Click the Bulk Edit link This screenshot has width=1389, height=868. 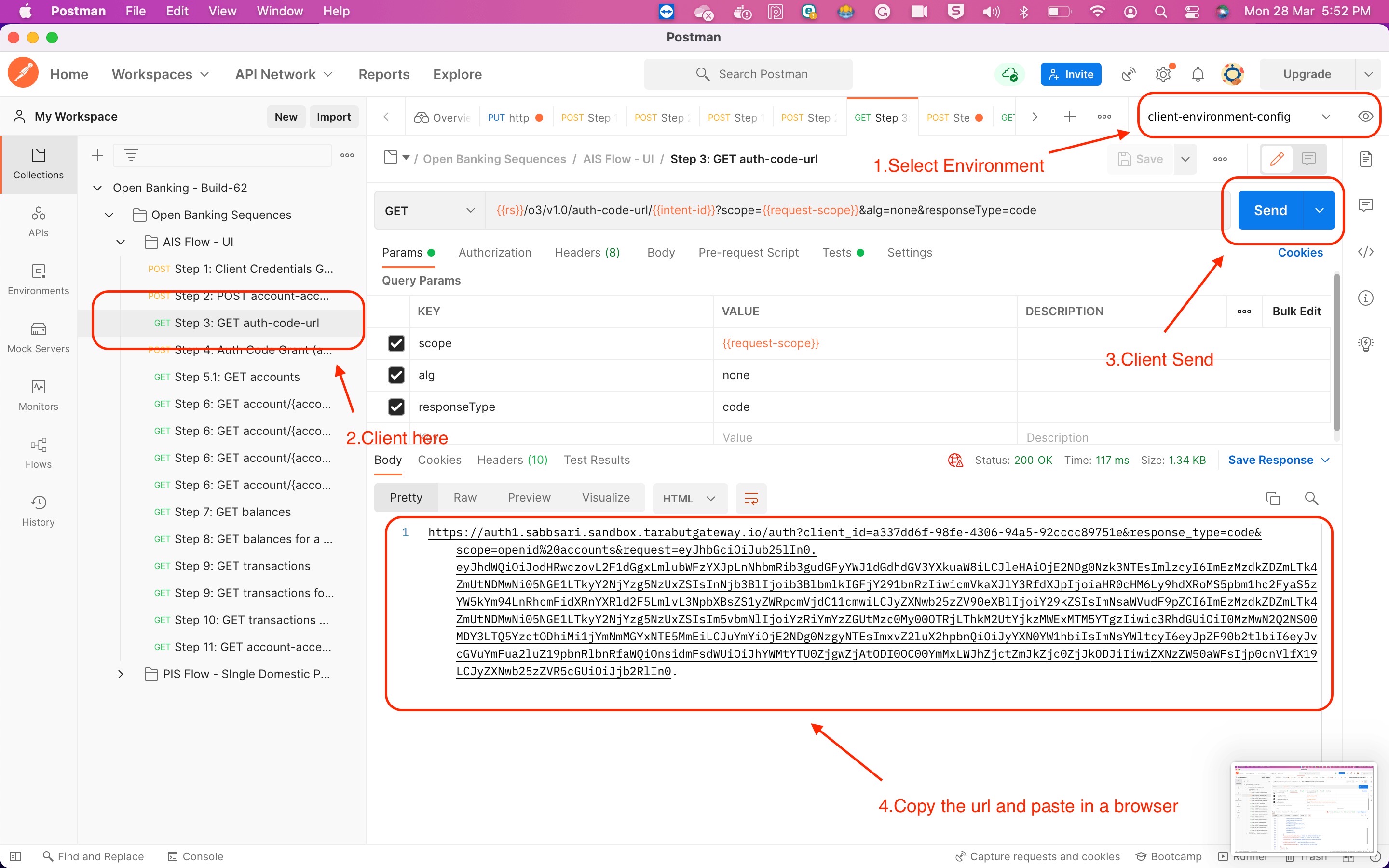coord(1296,311)
